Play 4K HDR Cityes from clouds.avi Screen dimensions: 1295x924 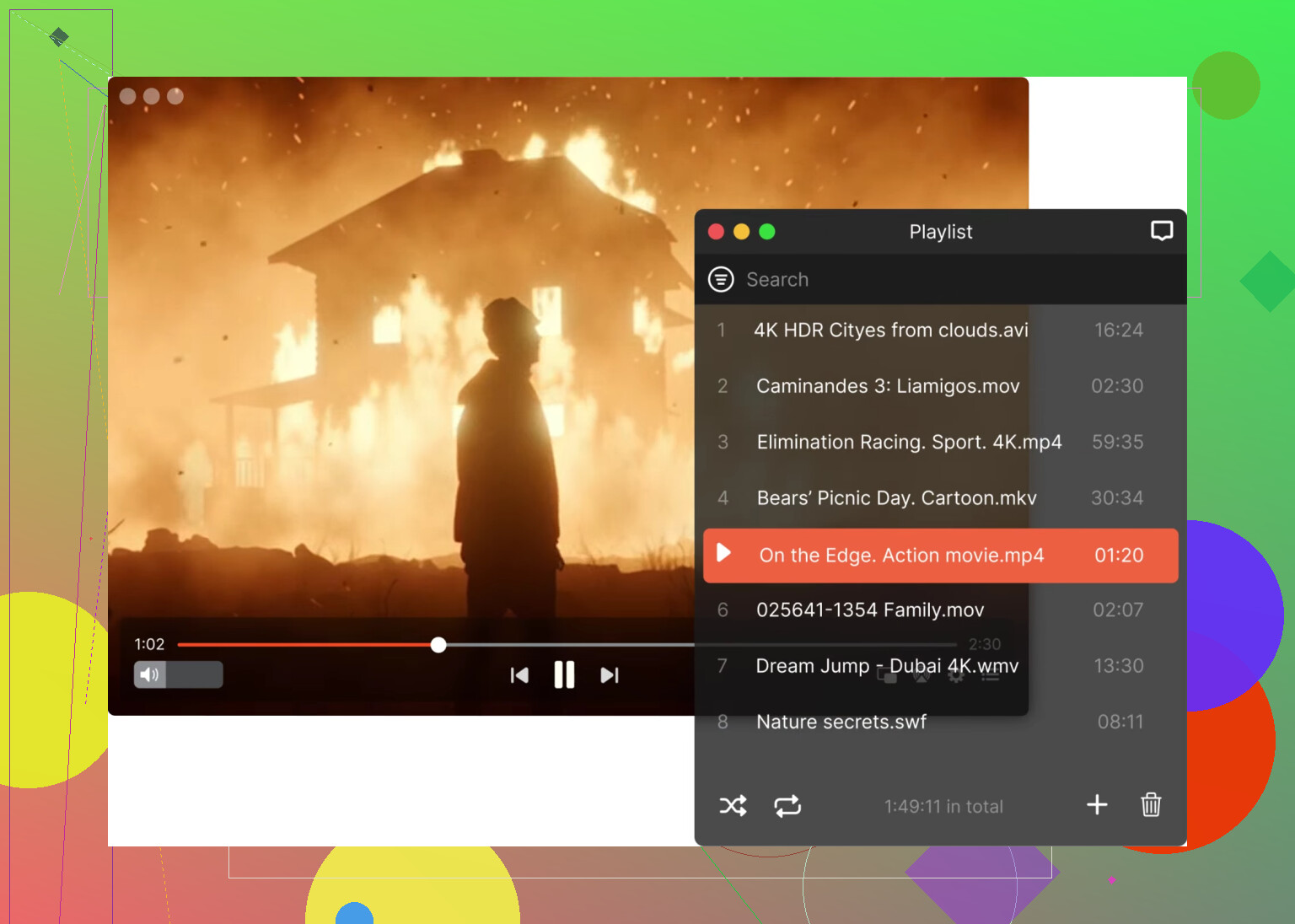[890, 330]
